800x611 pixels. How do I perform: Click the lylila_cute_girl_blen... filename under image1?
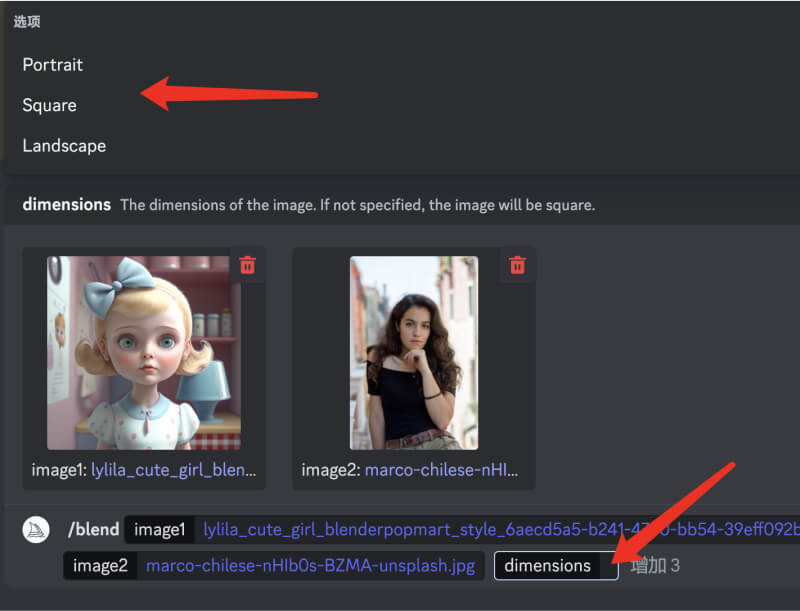174,470
